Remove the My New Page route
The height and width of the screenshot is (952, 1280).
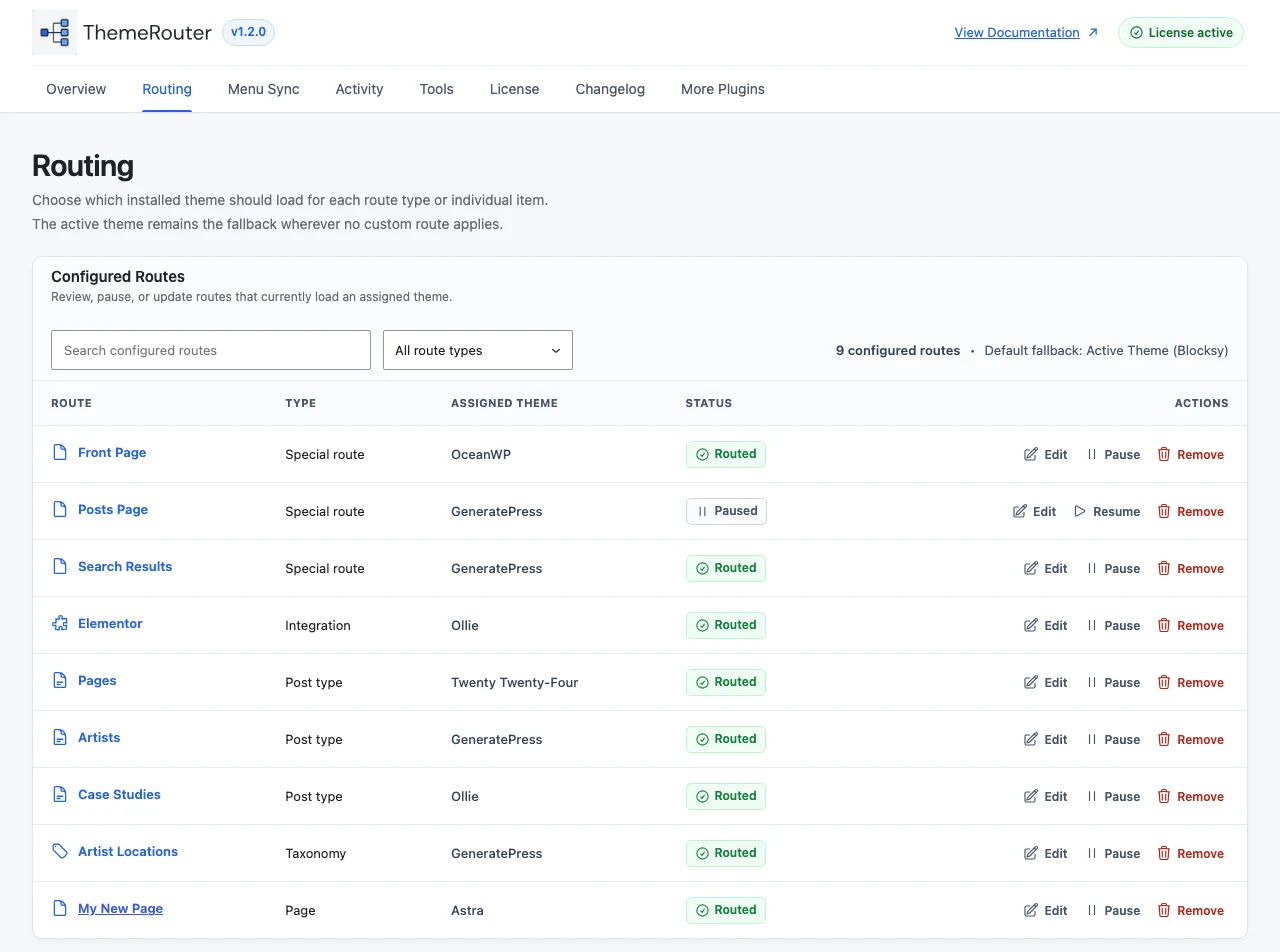tap(1191, 911)
